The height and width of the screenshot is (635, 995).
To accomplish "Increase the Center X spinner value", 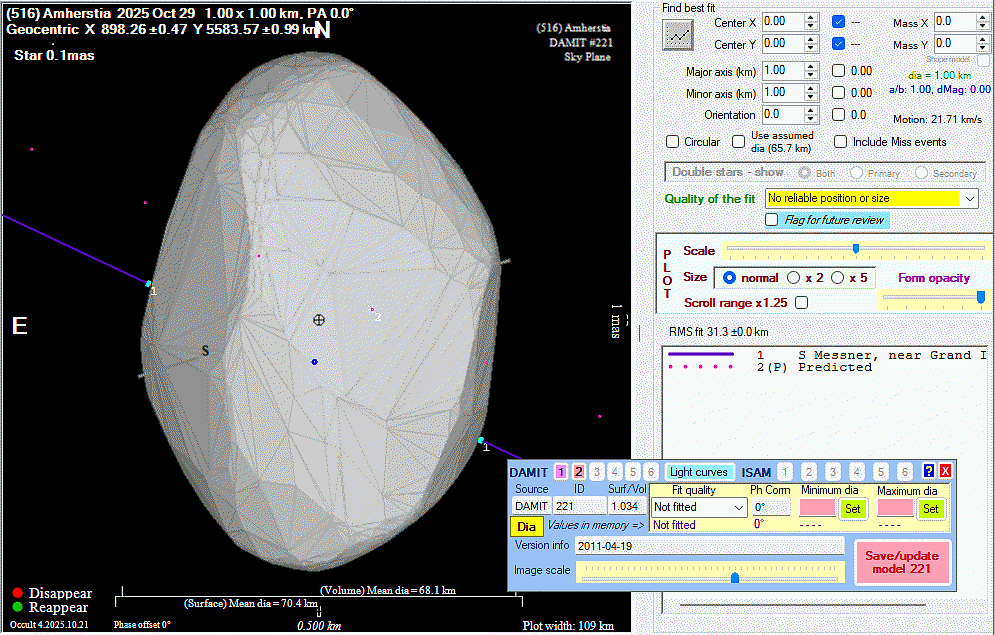I will [811, 16].
